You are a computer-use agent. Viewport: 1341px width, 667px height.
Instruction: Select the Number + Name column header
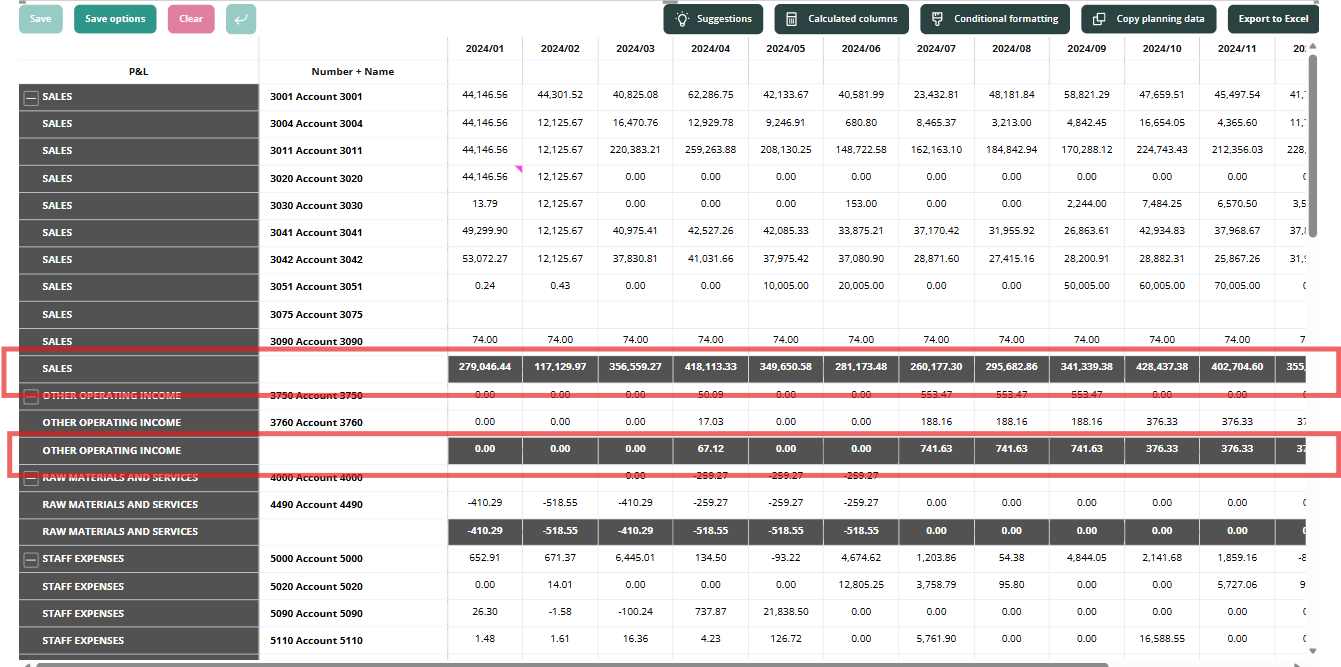[x=353, y=72]
